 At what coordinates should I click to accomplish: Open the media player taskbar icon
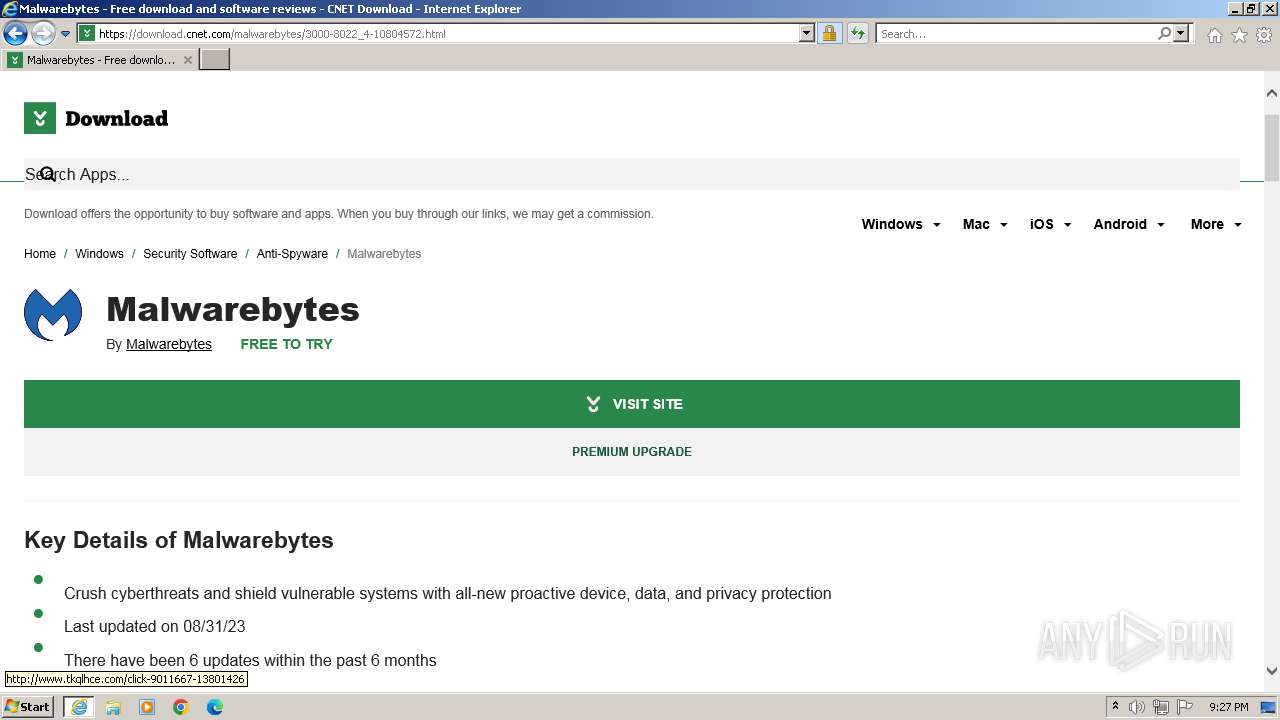pos(147,707)
